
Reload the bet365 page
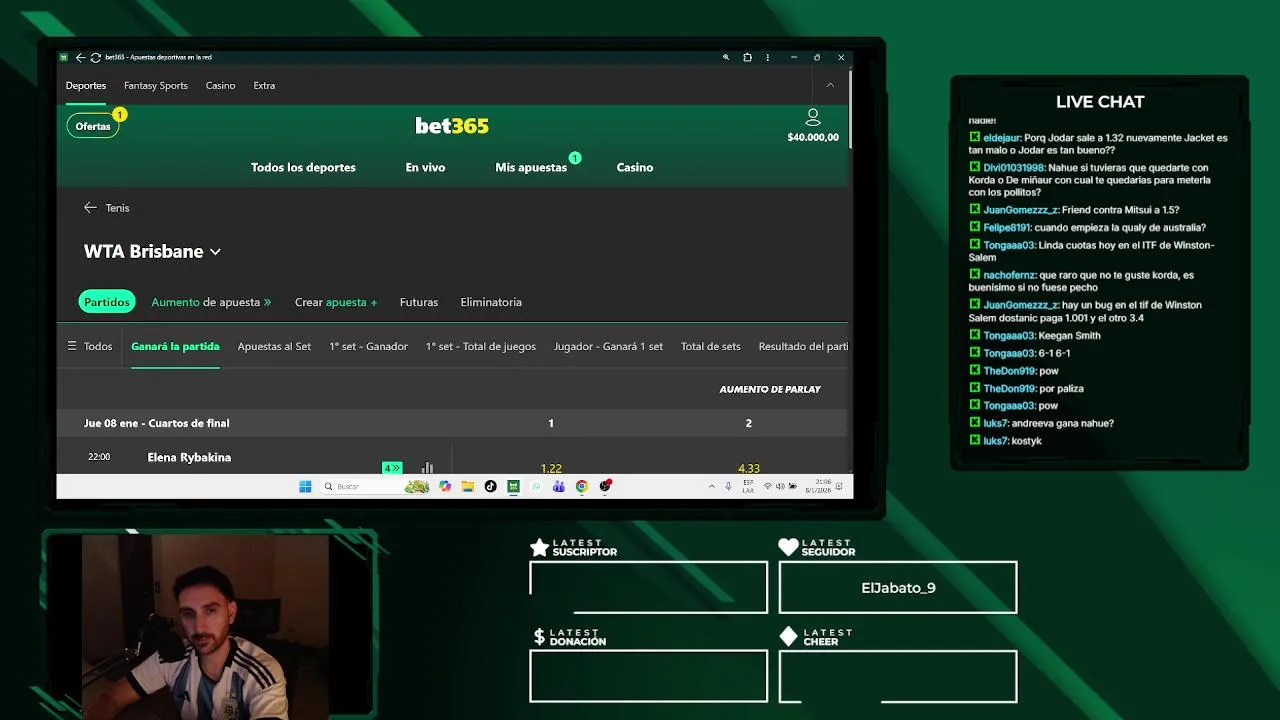[x=95, y=57]
